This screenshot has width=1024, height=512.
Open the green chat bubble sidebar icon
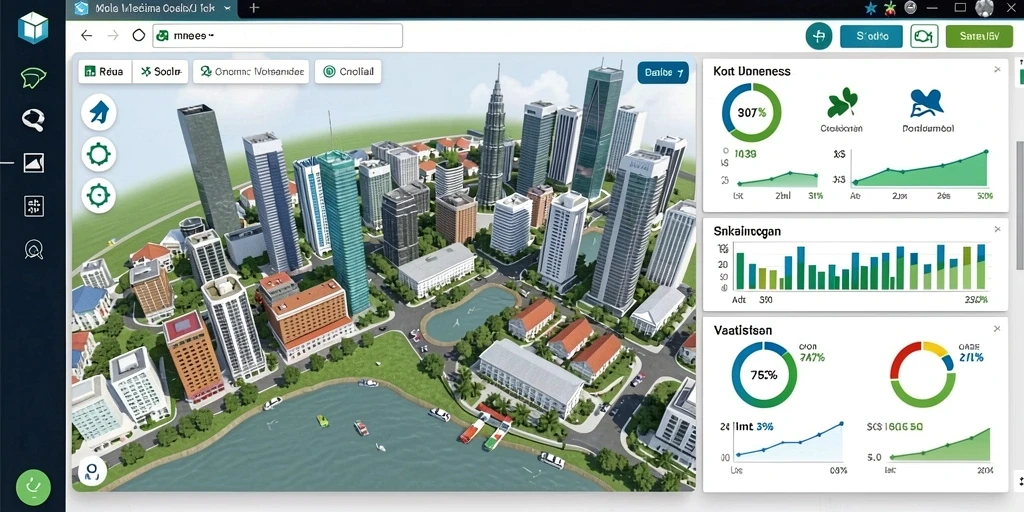[33, 78]
